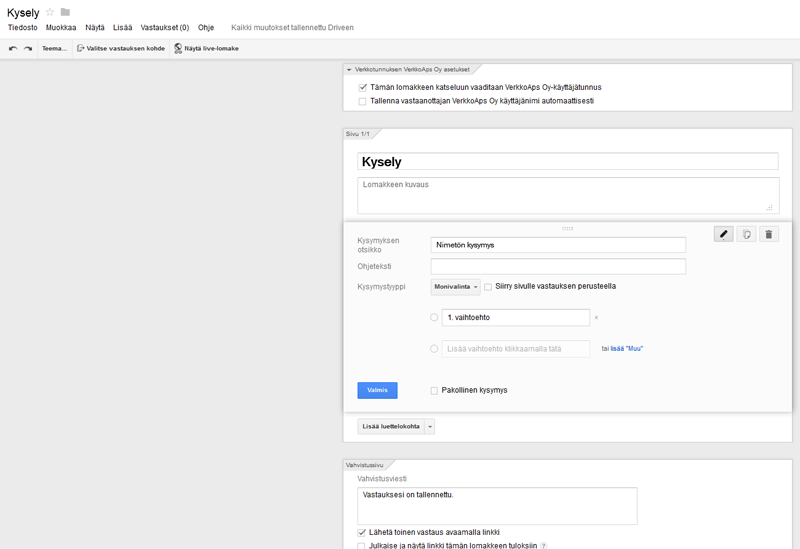
Task: Open the Tiedosto menu
Action: [22, 28]
